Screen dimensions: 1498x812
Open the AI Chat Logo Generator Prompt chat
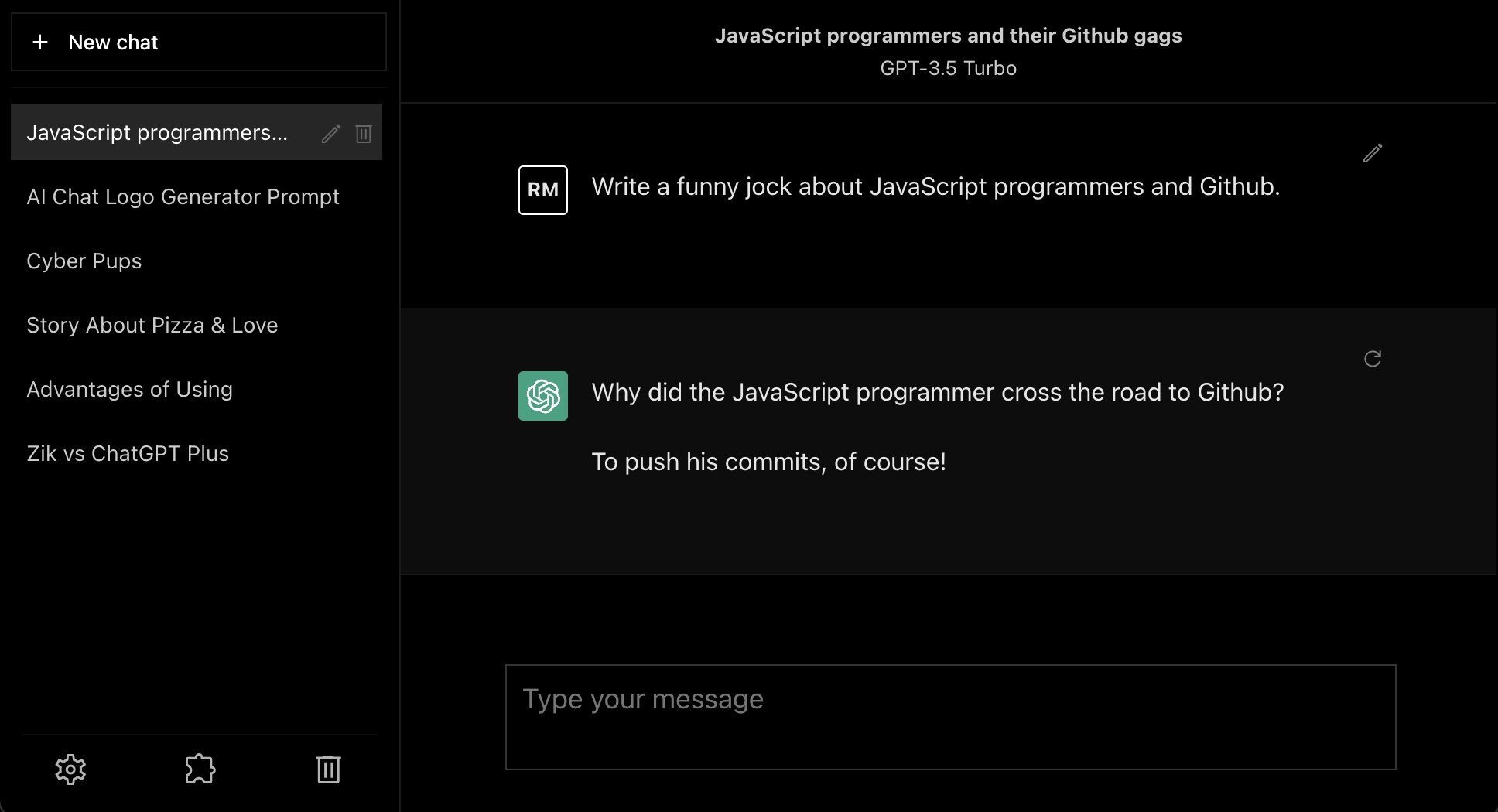click(x=197, y=196)
